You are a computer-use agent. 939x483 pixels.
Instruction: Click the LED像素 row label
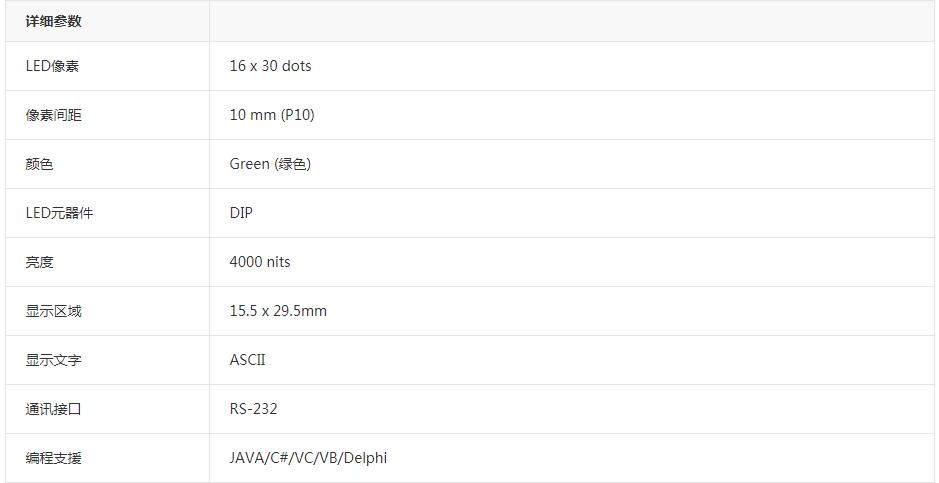click(52, 66)
